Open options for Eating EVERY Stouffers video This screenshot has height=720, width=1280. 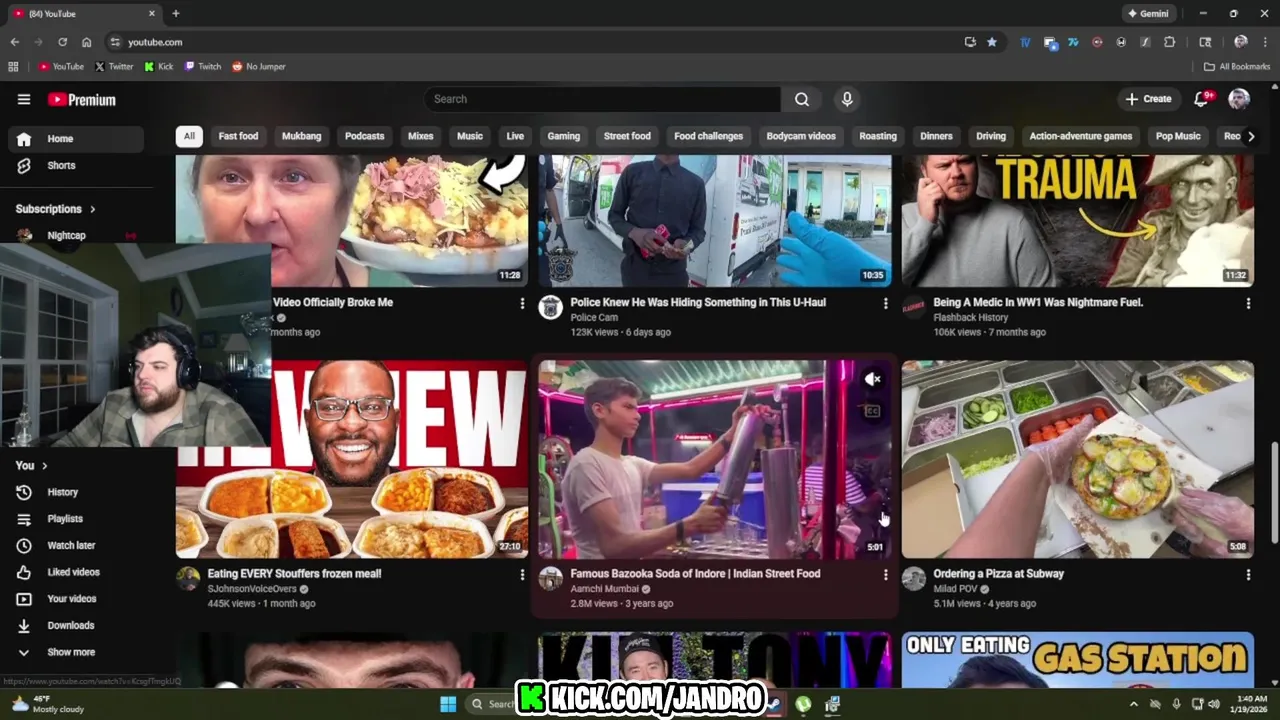522,575
